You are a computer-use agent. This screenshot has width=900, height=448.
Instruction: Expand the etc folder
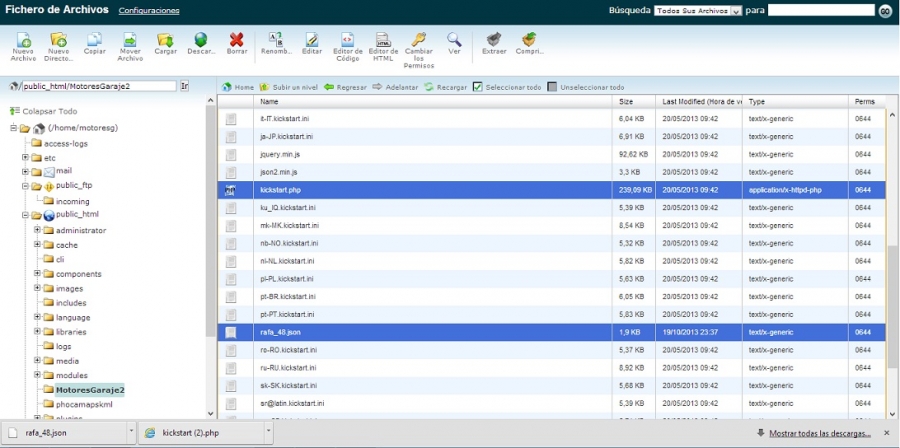click(25, 157)
